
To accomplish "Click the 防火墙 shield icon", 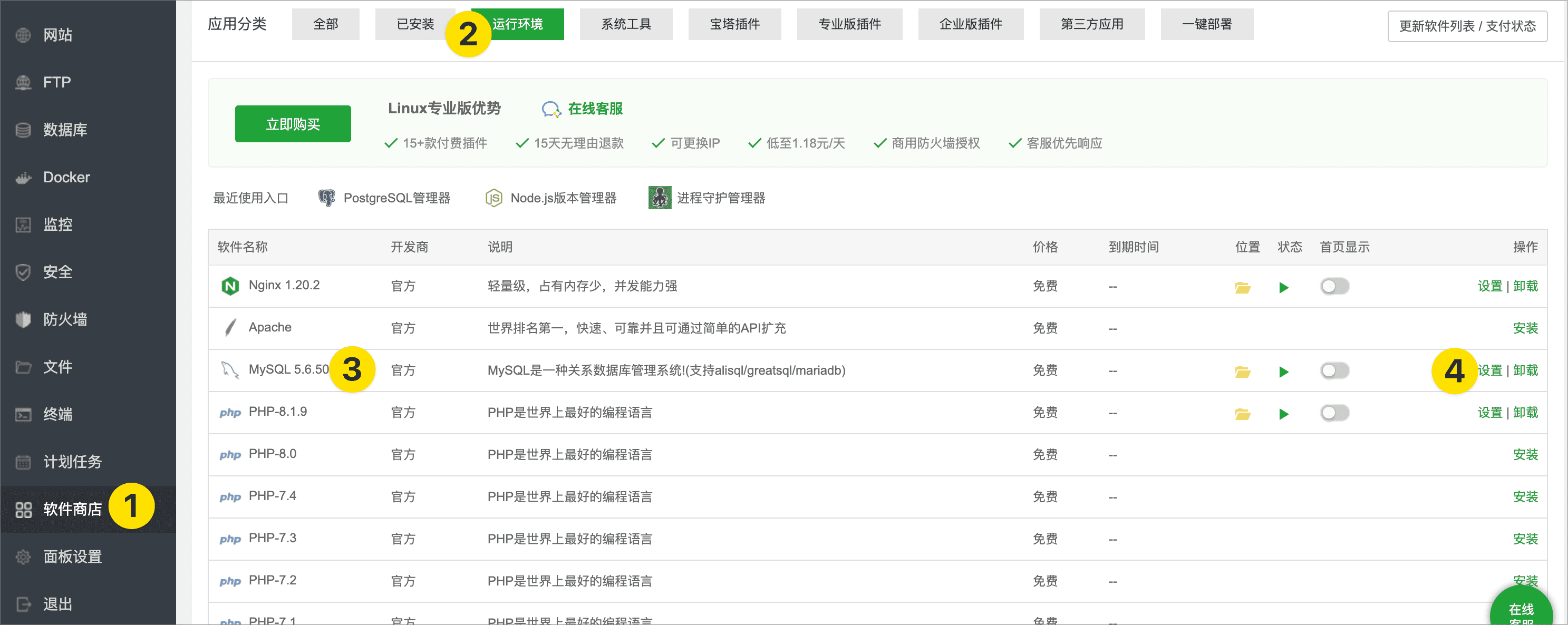I will (x=23, y=319).
